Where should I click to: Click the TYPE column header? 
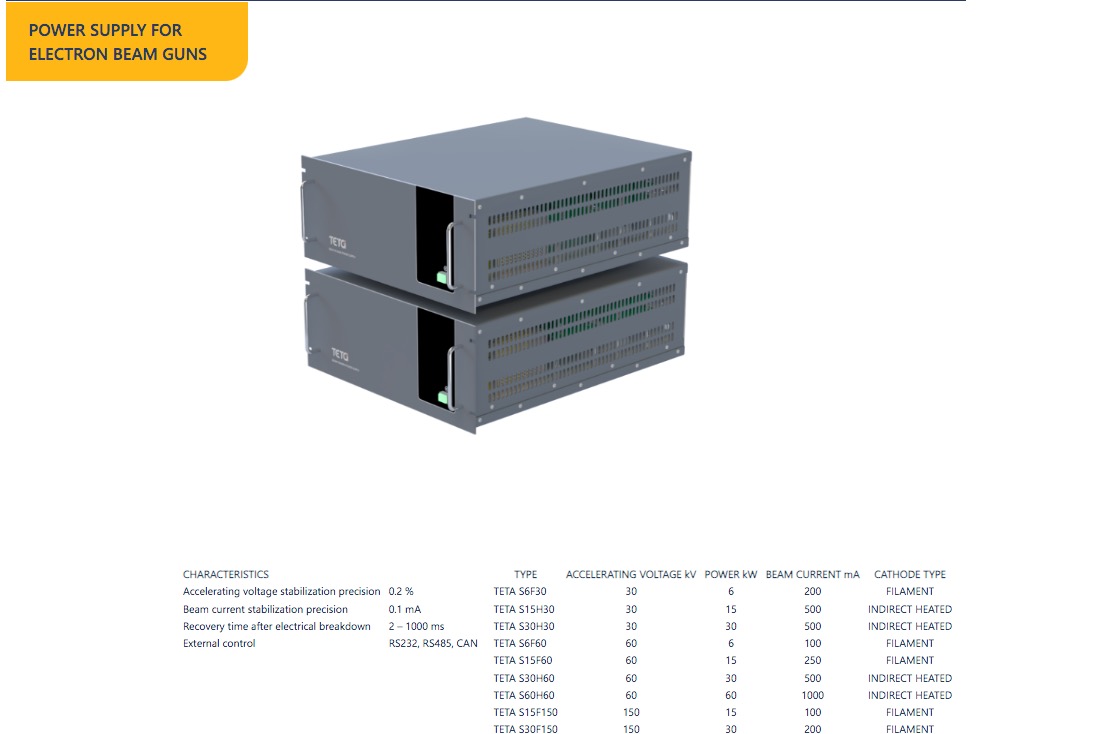point(525,574)
